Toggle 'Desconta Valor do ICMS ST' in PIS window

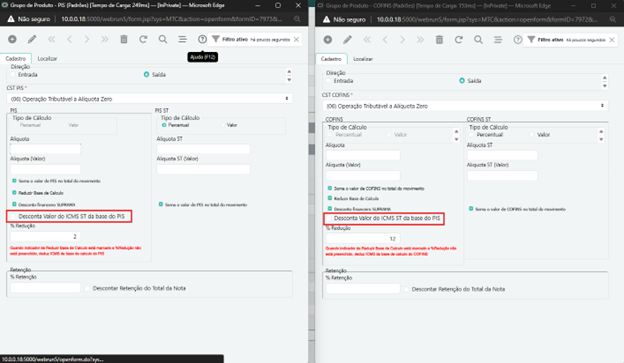point(13,217)
